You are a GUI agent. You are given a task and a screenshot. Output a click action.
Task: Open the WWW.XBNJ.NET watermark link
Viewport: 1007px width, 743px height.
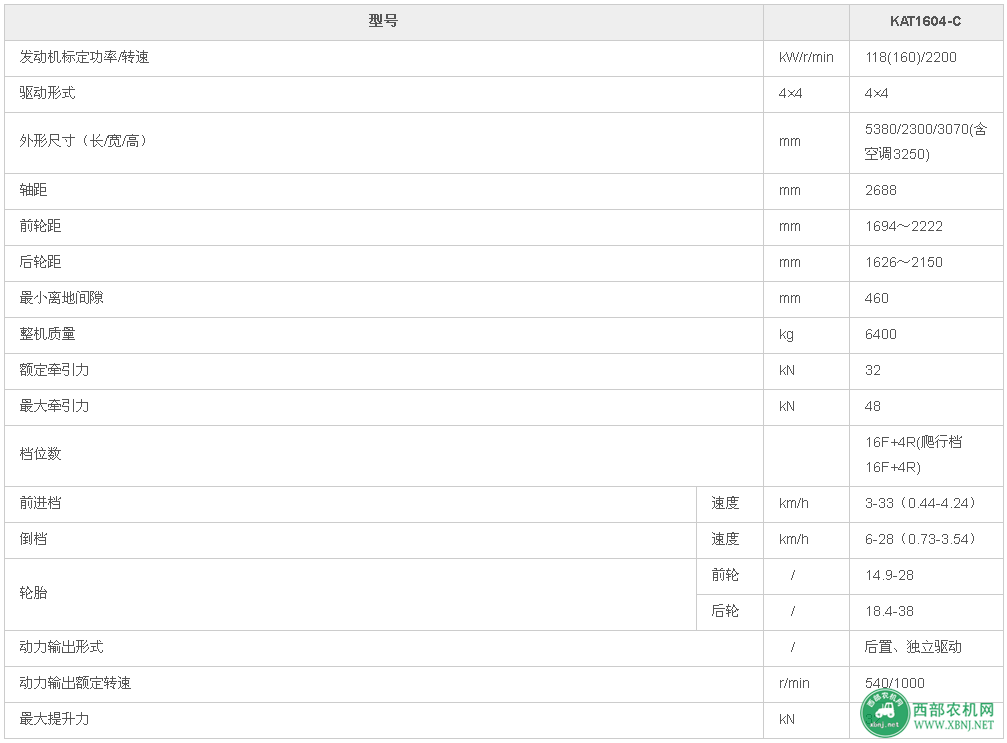[x=954, y=725]
